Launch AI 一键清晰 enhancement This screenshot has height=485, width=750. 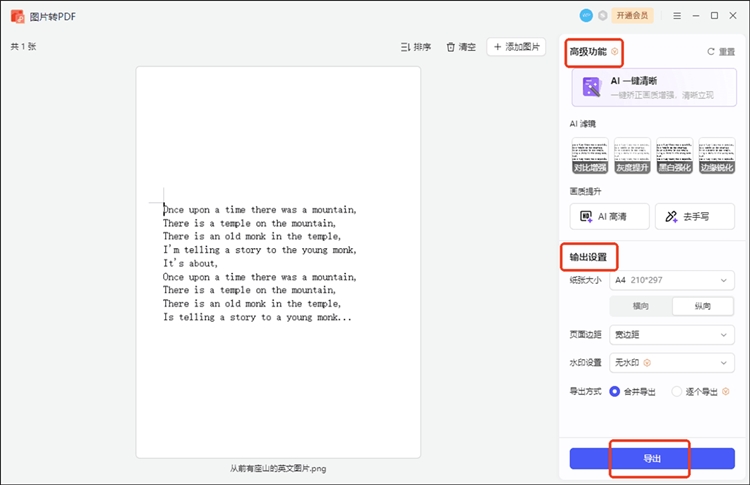click(653, 87)
